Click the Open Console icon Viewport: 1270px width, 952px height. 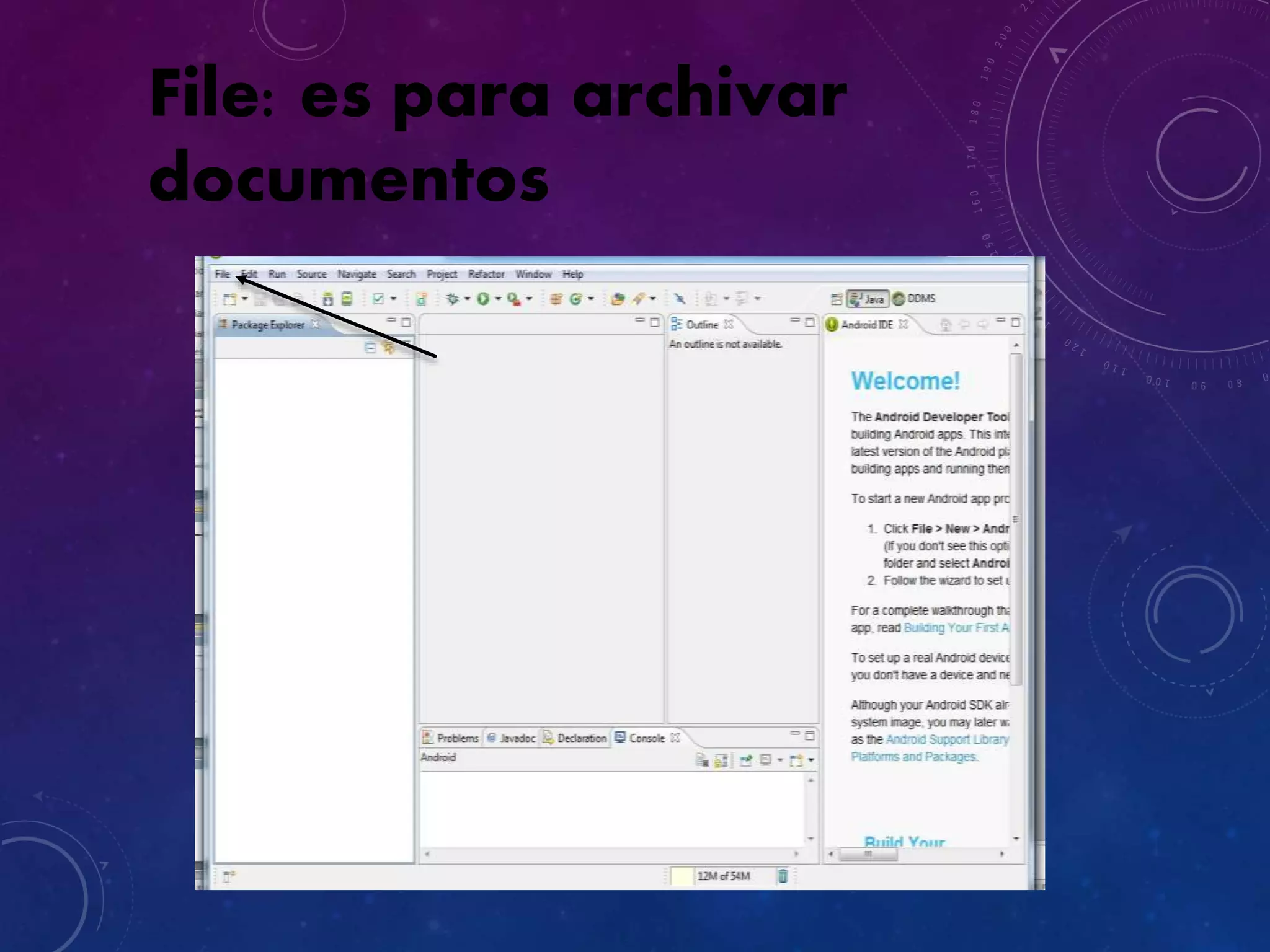click(797, 760)
